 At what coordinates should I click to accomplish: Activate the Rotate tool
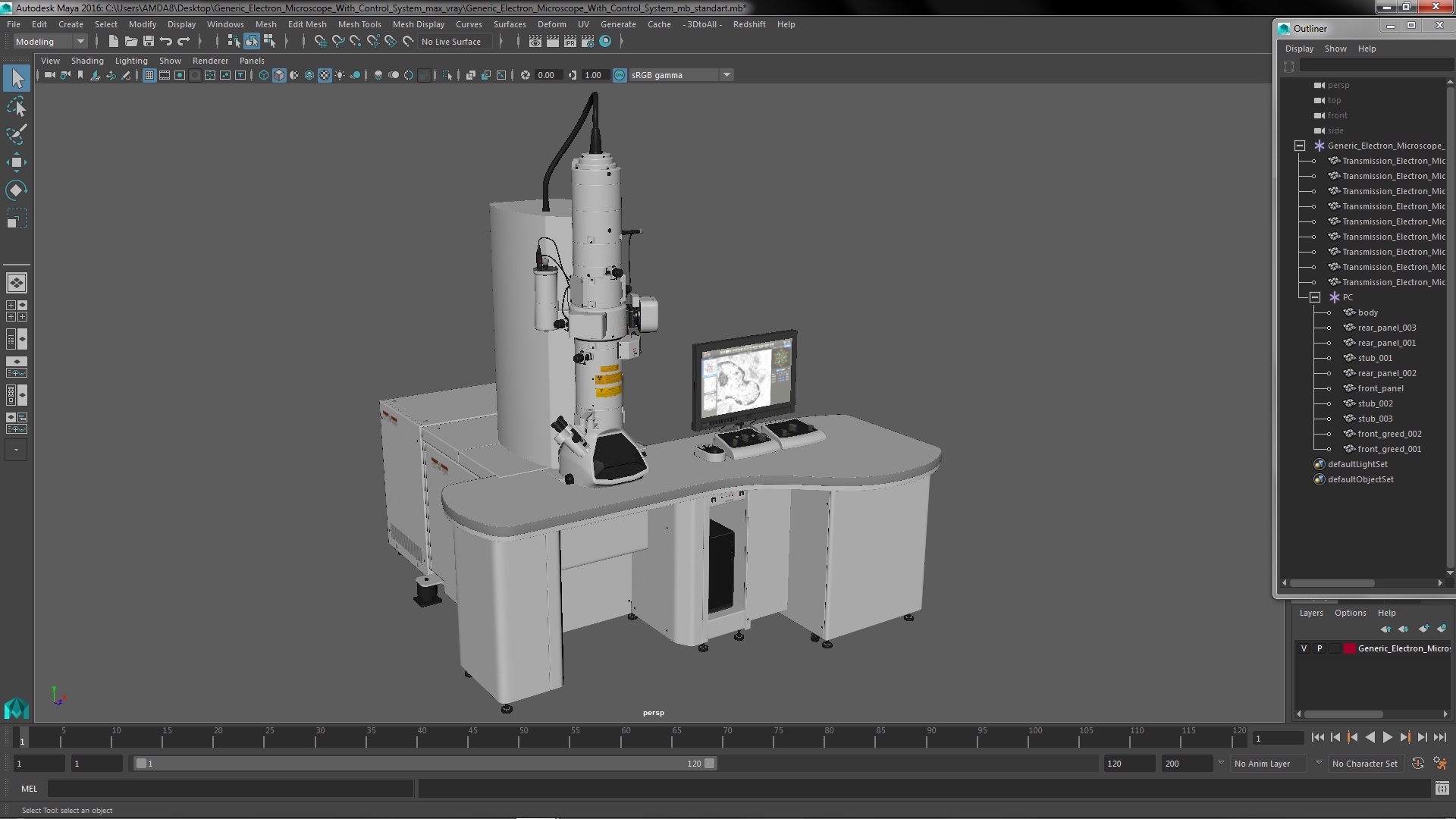point(16,190)
